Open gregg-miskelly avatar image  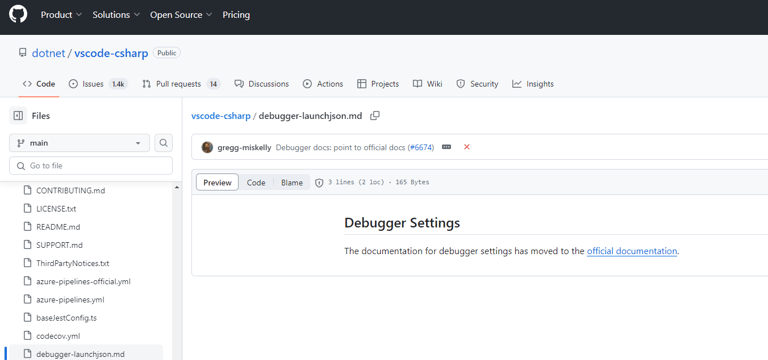(207, 147)
